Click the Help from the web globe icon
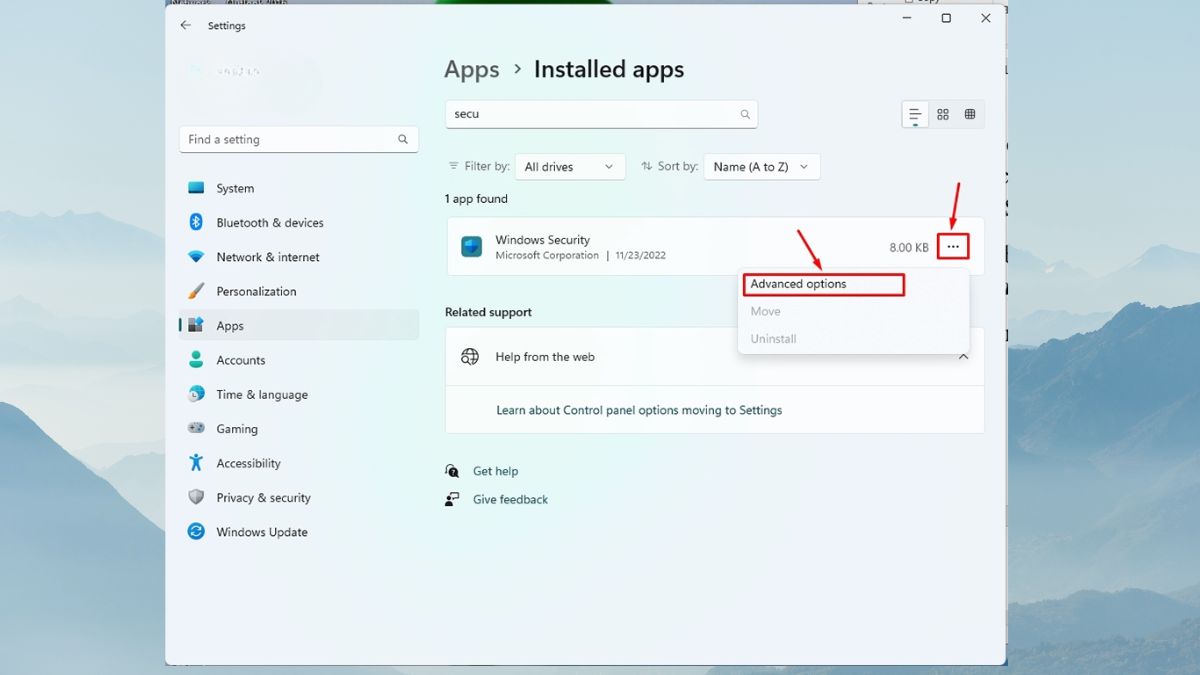 pyautogui.click(x=470, y=357)
